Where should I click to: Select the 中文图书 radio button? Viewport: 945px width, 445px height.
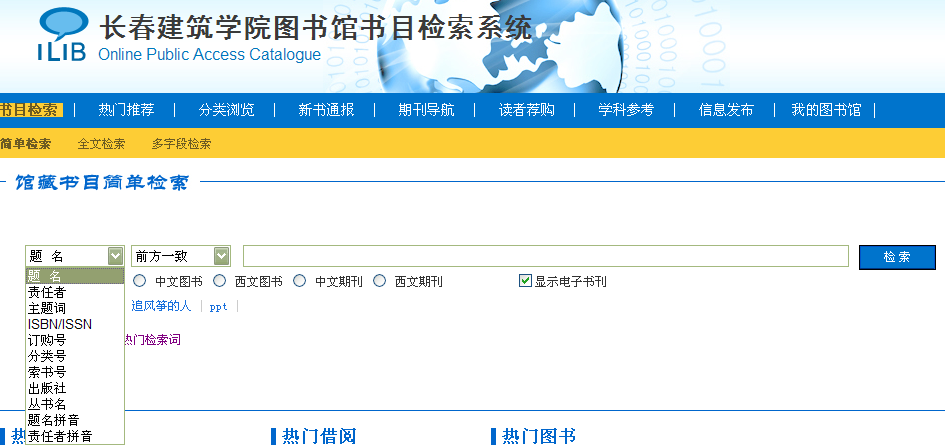tap(140, 281)
